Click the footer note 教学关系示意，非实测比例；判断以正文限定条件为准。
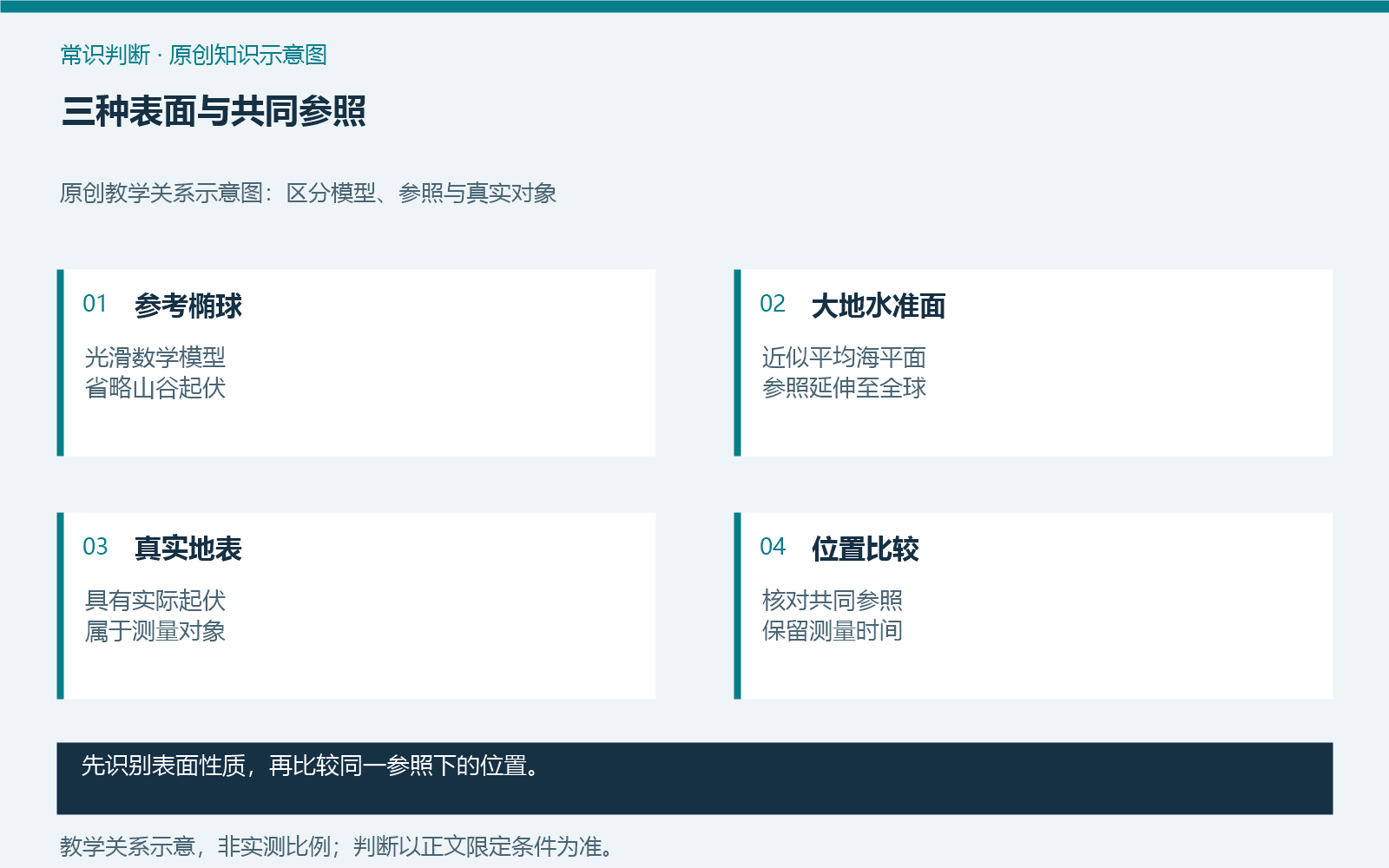 click(337, 846)
